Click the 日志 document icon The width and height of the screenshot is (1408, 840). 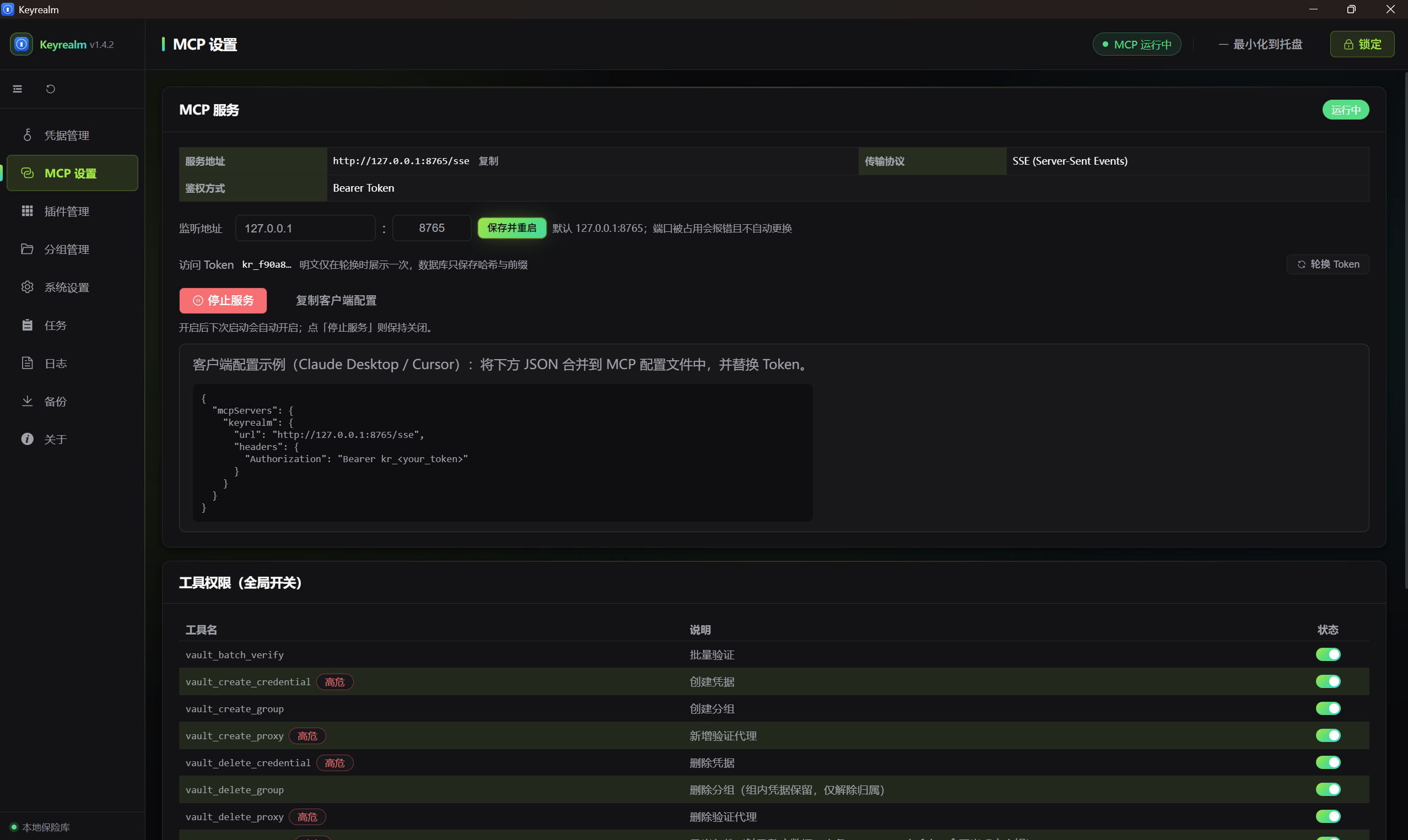(x=27, y=363)
